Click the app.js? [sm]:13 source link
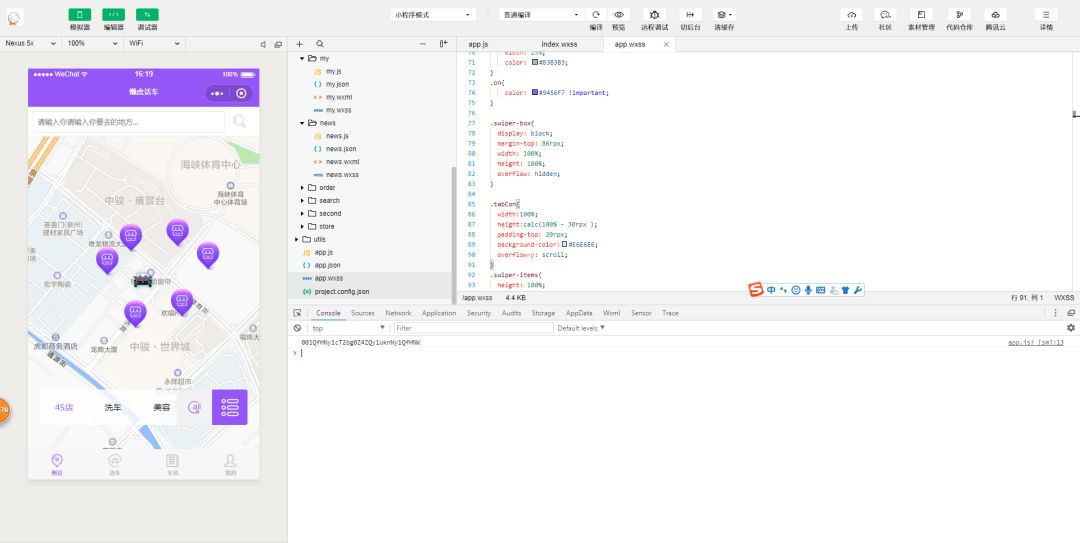 [1036, 342]
